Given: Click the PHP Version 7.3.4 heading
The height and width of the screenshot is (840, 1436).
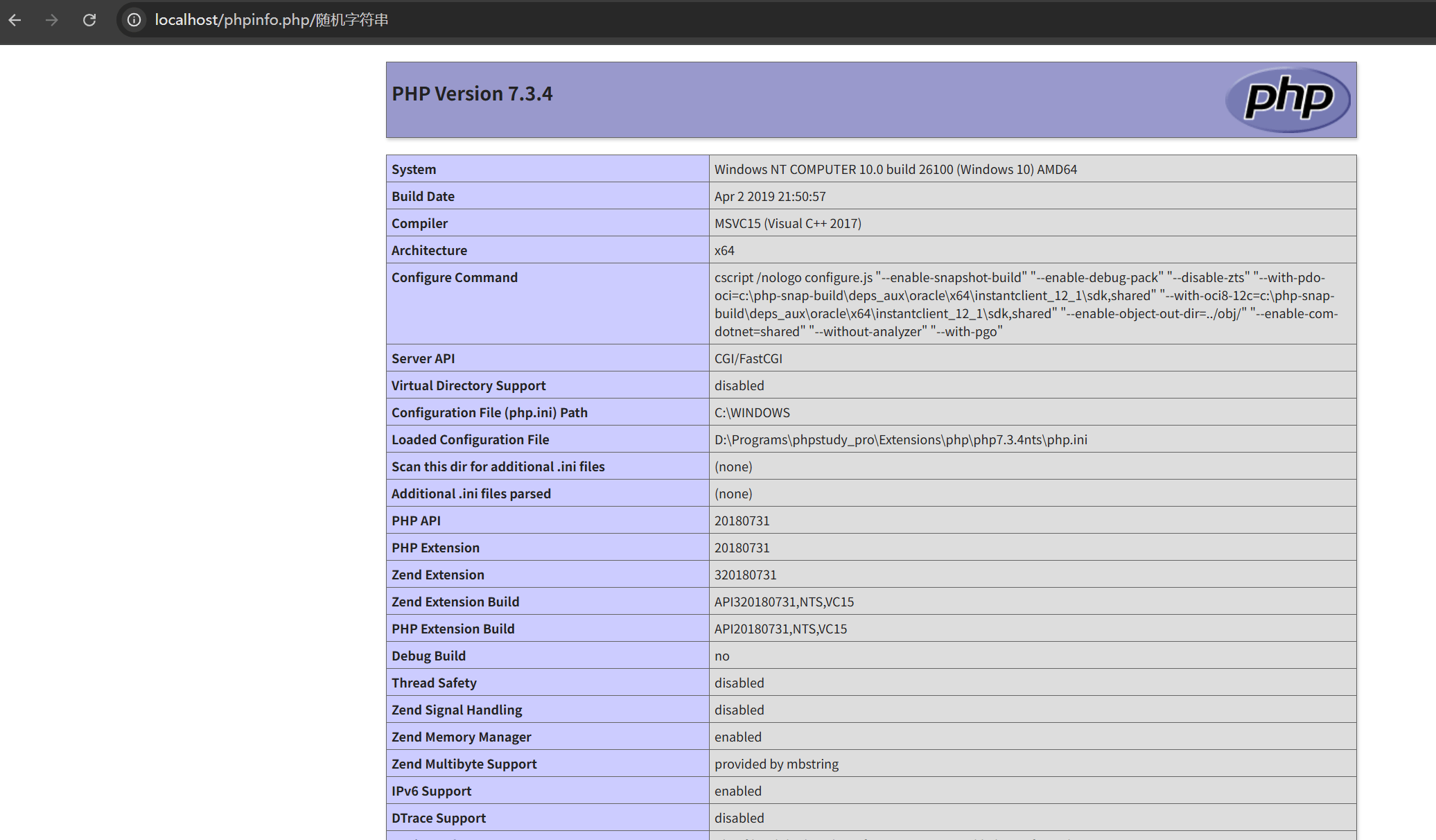Looking at the screenshot, I should (x=472, y=94).
